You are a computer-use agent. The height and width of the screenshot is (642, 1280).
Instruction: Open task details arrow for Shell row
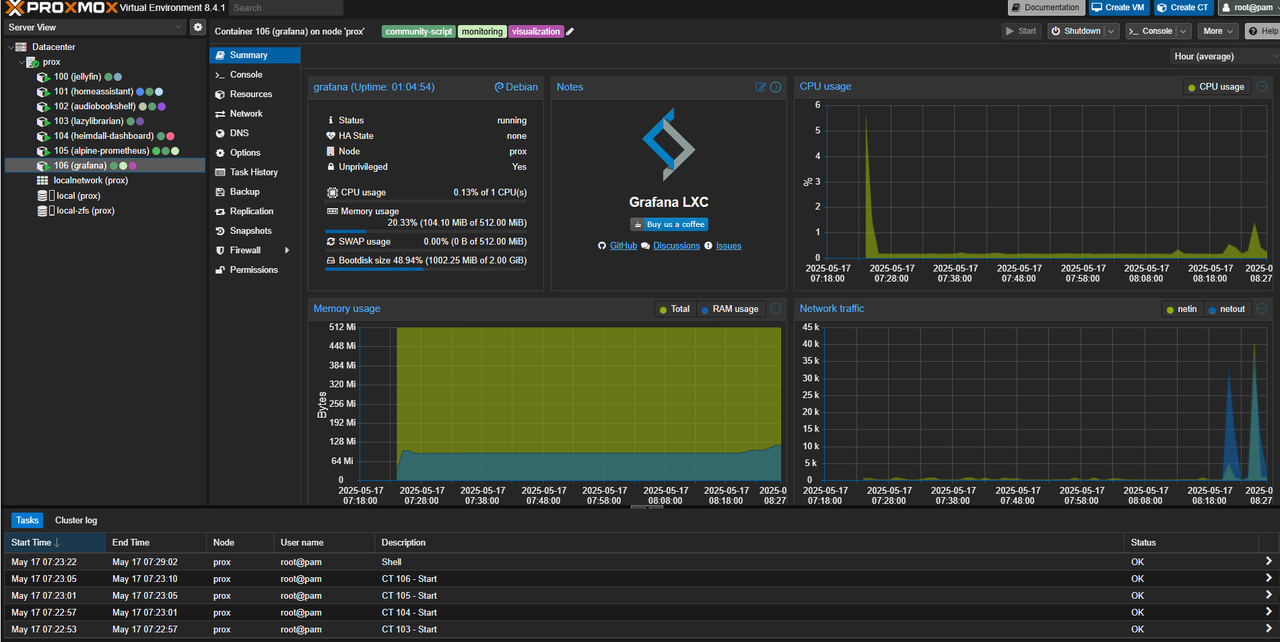[1269, 562]
